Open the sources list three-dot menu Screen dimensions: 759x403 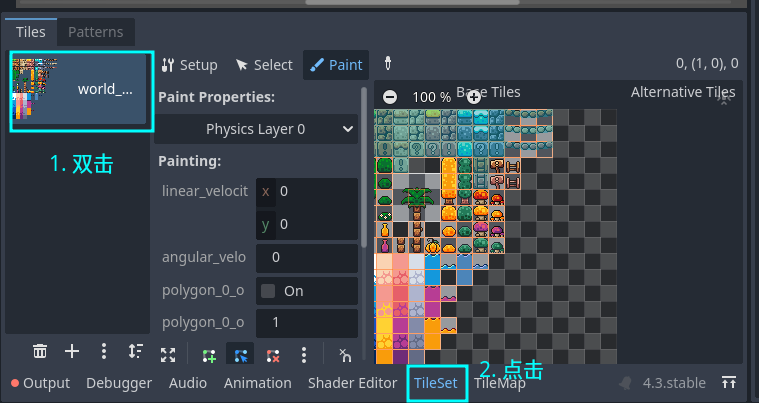click(104, 351)
